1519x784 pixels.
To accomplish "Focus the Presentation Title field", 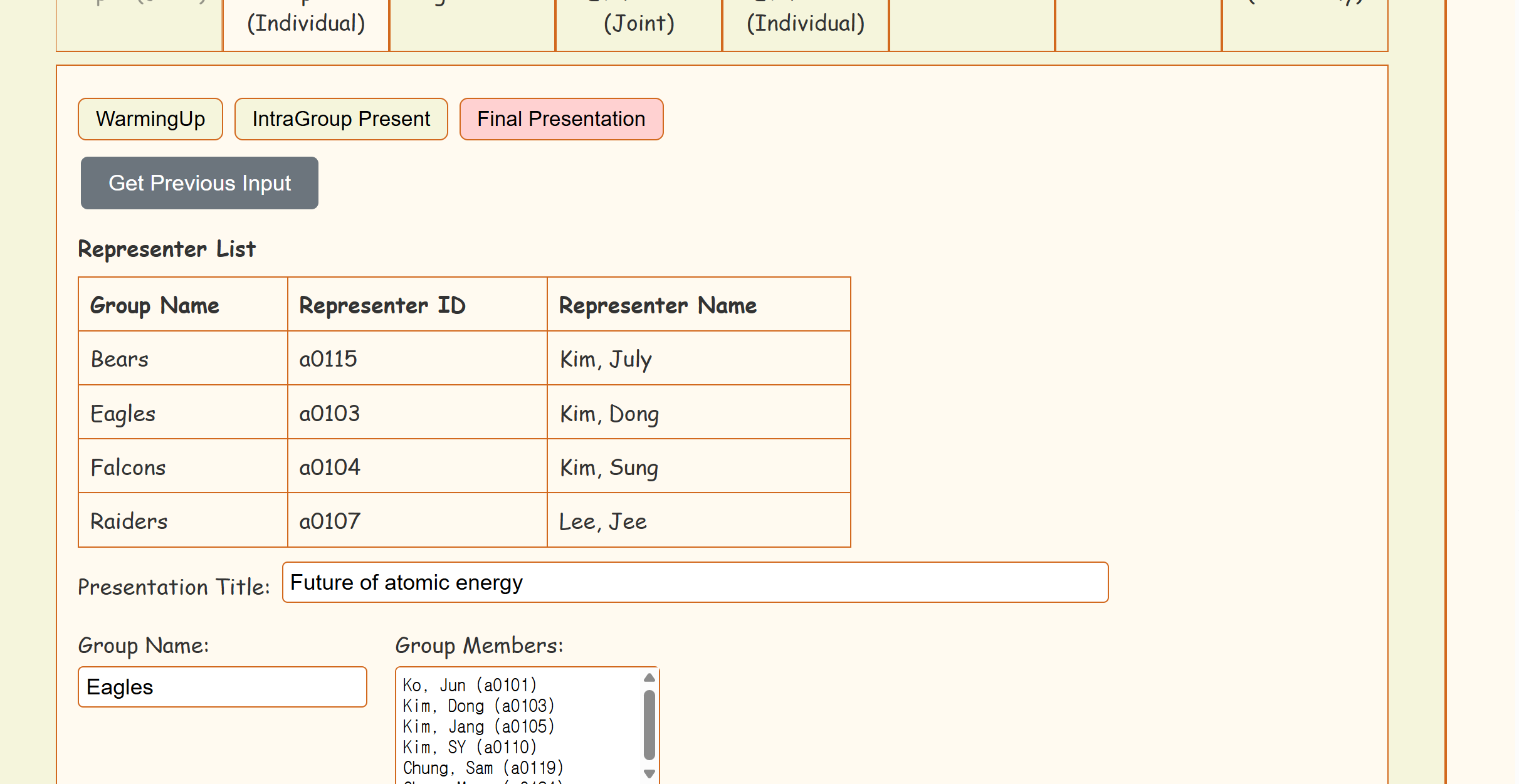I will pyautogui.click(x=695, y=582).
